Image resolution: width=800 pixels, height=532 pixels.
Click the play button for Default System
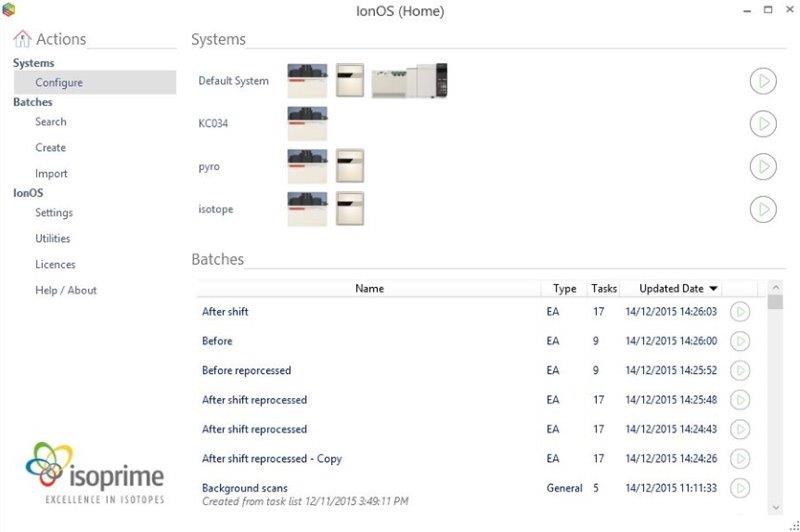[x=763, y=81]
